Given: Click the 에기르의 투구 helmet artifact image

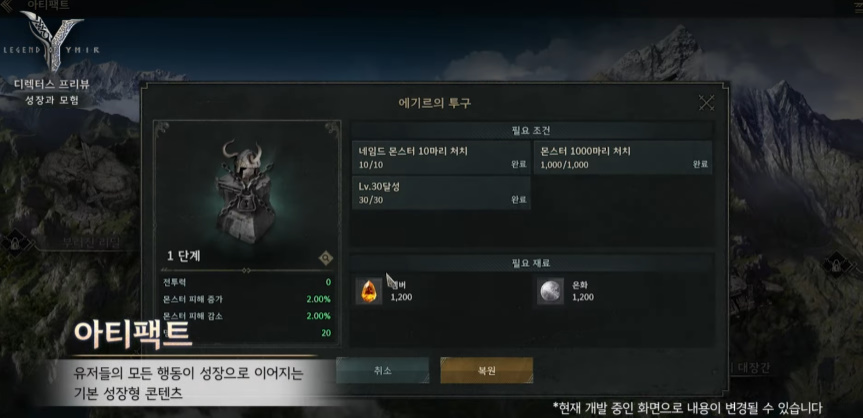Looking at the screenshot, I should [245, 193].
